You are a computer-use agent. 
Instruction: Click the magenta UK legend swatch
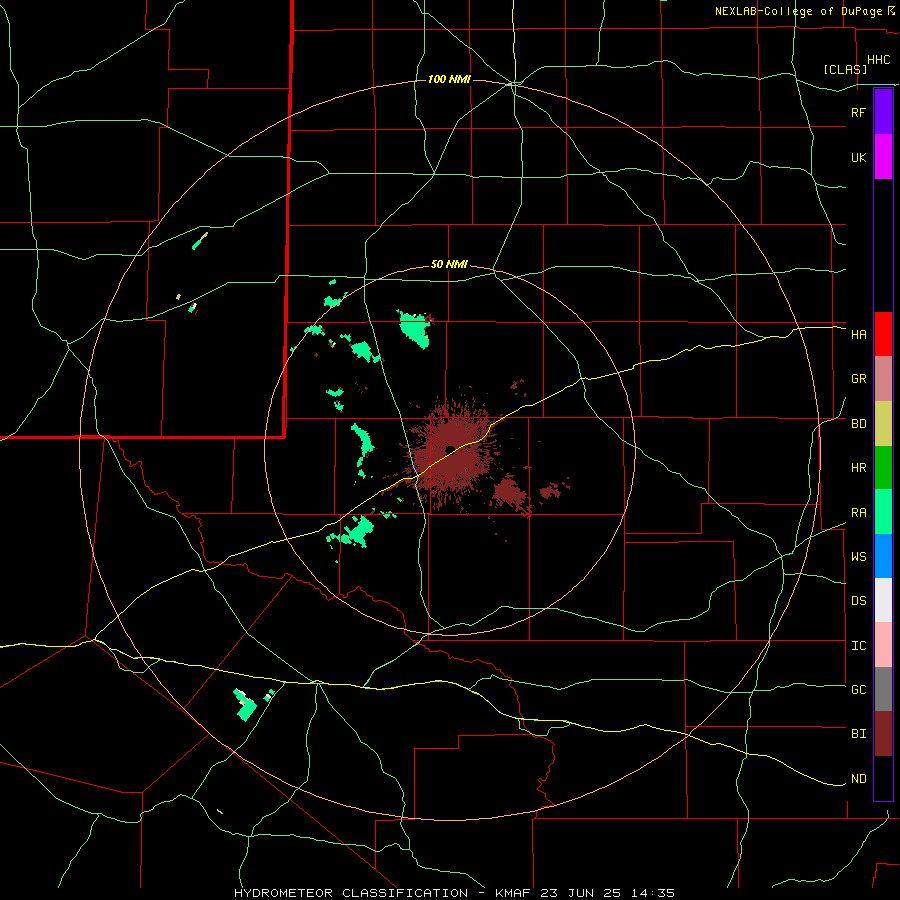click(x=883, y=157)
